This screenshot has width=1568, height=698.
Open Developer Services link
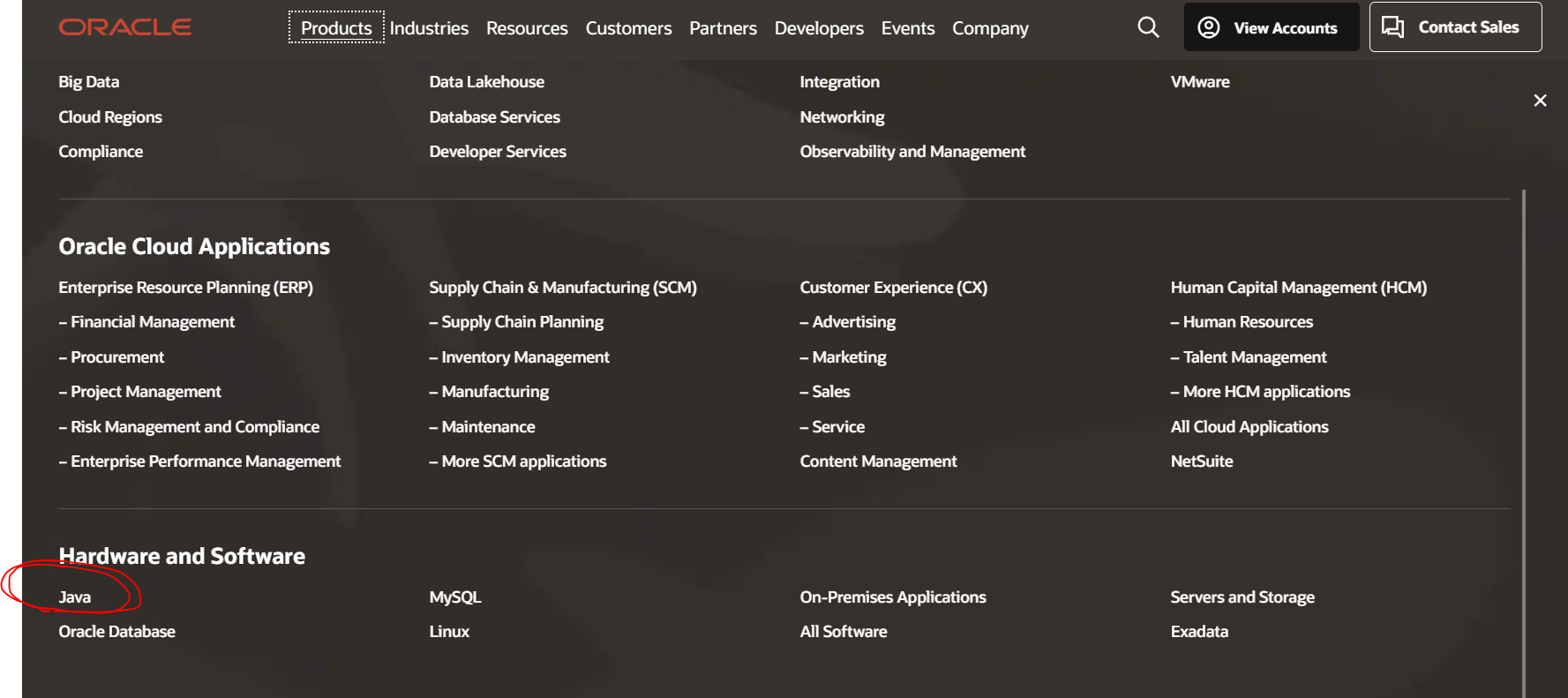pos(498,152)
